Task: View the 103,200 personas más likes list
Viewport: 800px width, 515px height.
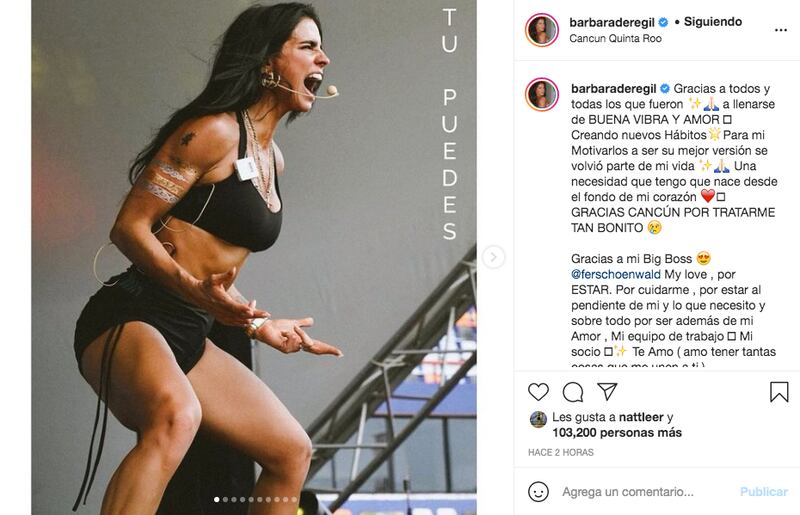Action: [617, 433]
